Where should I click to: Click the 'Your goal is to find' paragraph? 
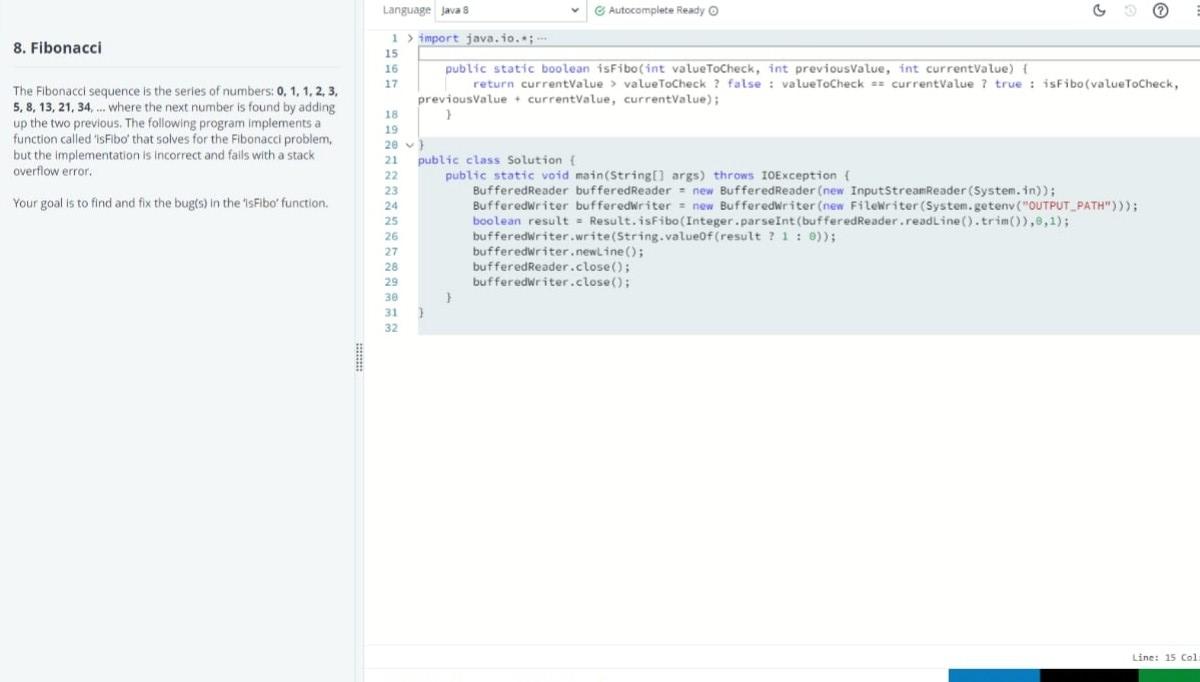point(170,203)
